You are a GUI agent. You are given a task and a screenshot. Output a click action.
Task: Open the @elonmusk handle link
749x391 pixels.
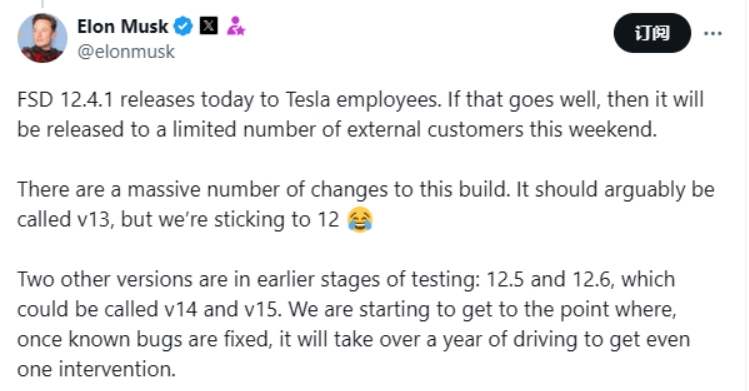126,52
